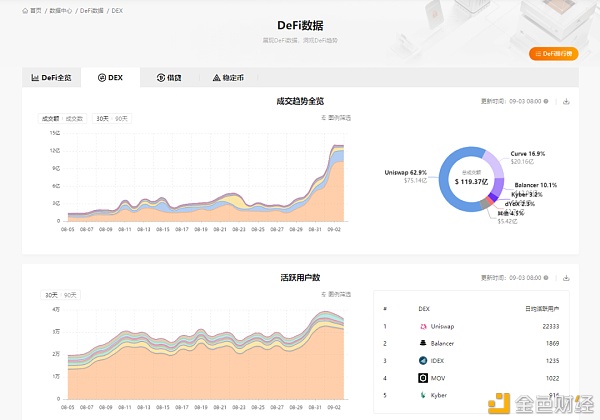The image size is (600, 420).
Task: Open the 稳定币 tab
Action: [227, 77]
